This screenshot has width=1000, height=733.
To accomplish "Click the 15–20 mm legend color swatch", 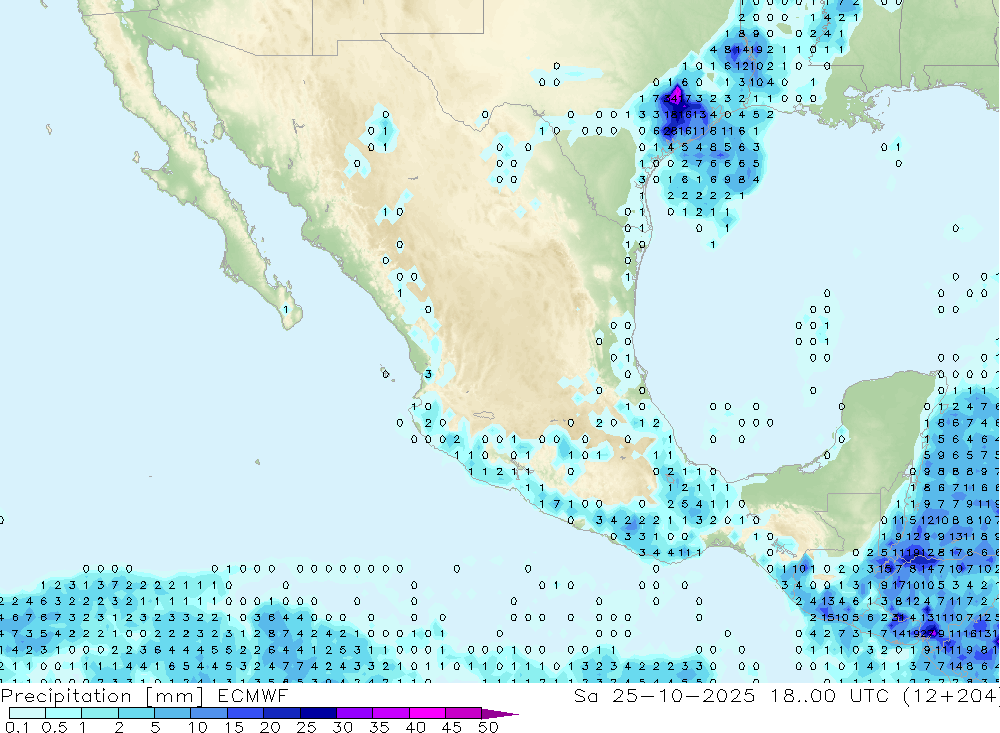I will coord(246,713).
